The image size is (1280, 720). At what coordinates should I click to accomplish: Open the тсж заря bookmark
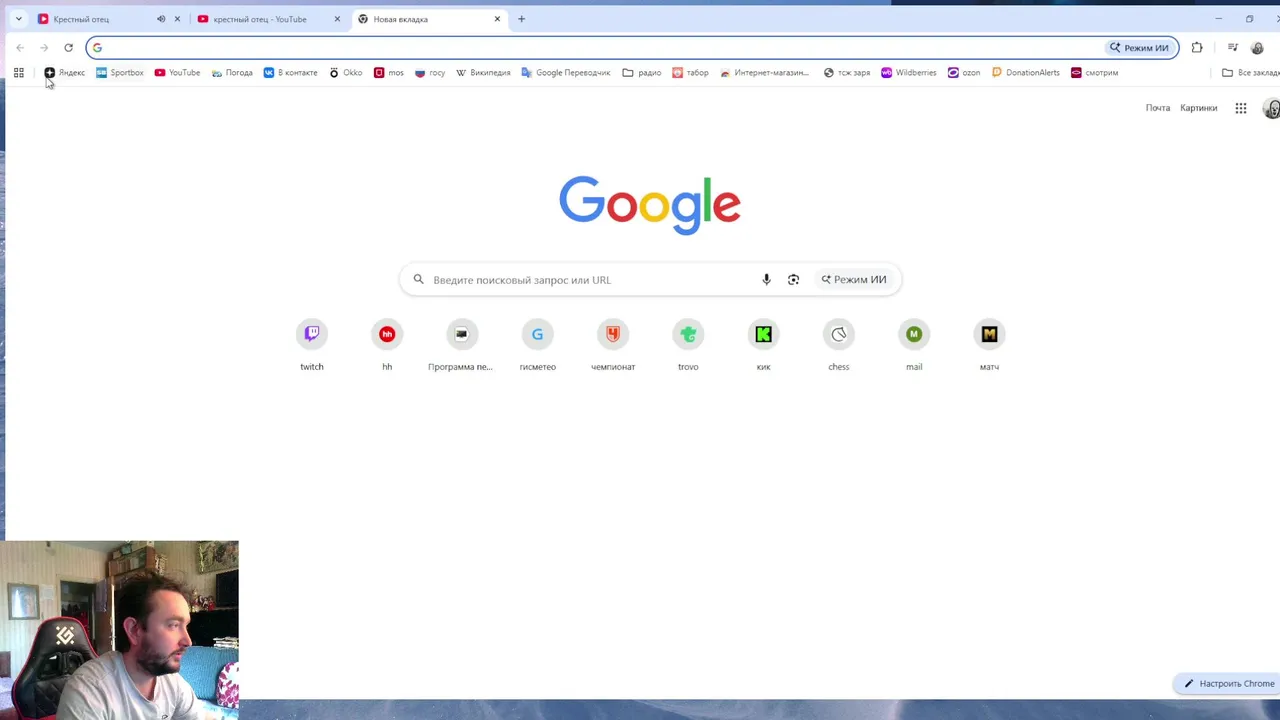(847, 72)
